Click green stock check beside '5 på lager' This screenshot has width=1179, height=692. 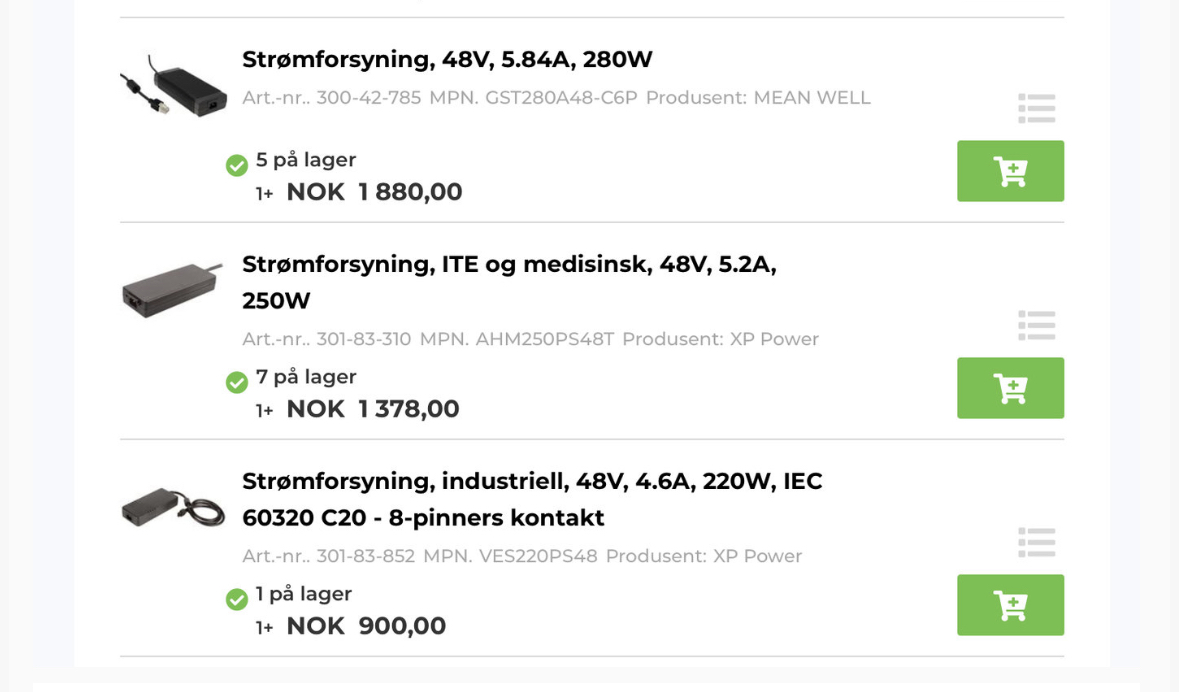pyautogui.click(x=237, y=165)
